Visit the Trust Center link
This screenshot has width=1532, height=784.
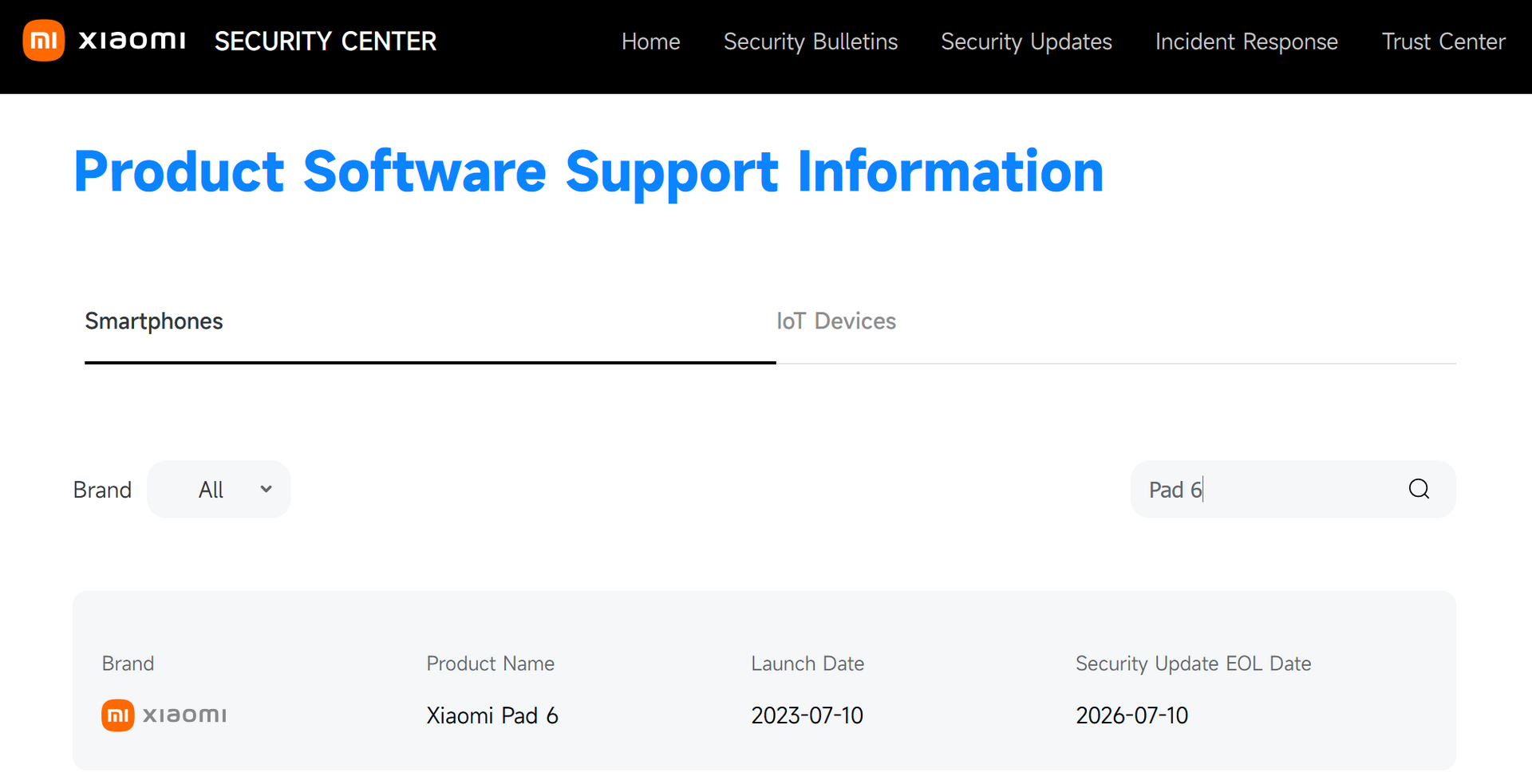[x=1443, y=41]
